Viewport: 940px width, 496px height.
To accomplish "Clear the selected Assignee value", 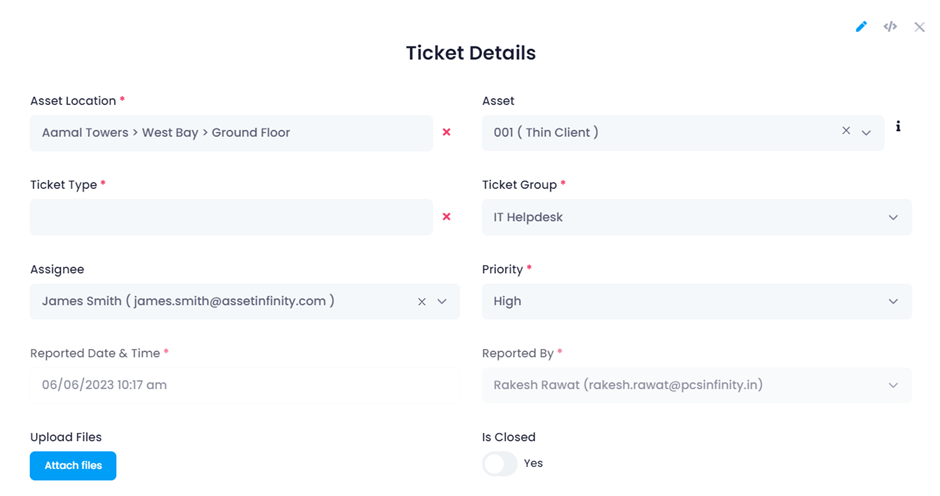I will [422, 301].
